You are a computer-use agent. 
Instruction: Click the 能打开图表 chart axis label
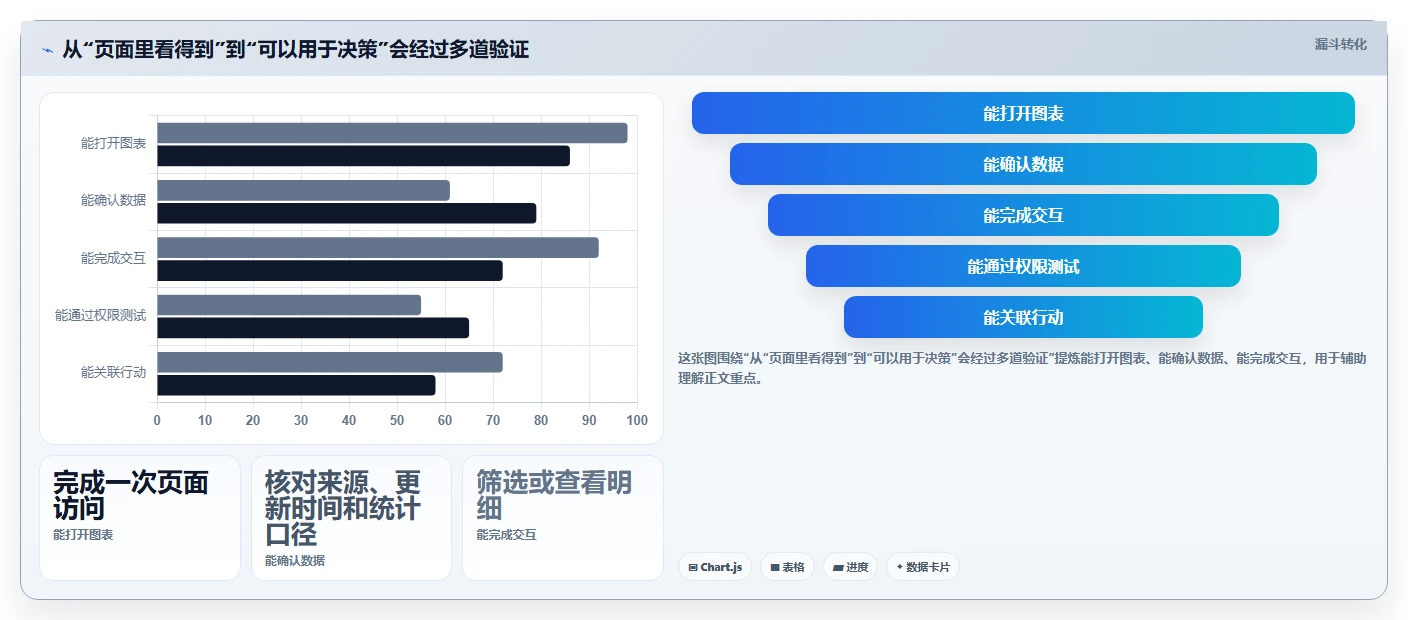coord(113,144)
